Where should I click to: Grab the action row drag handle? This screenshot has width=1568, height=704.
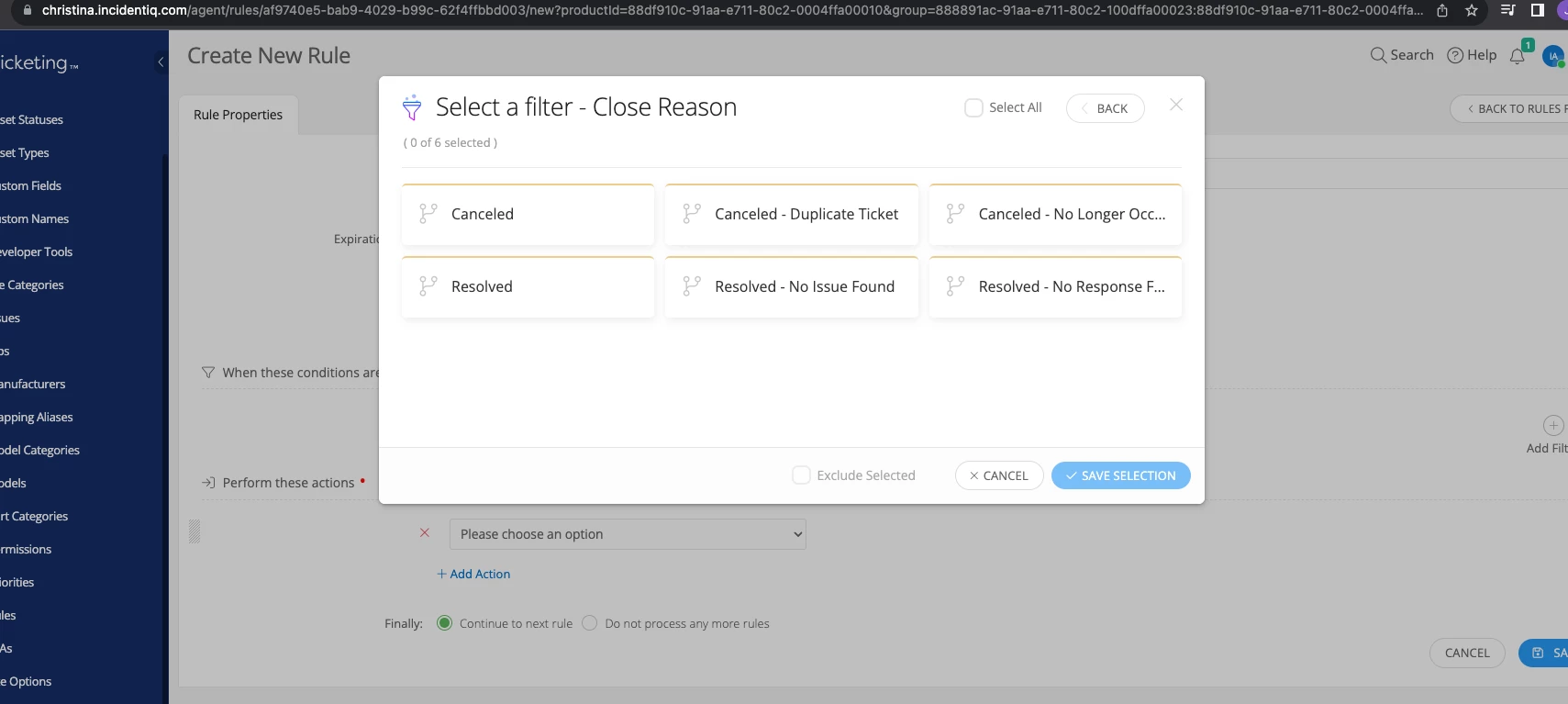pos(195,531)
